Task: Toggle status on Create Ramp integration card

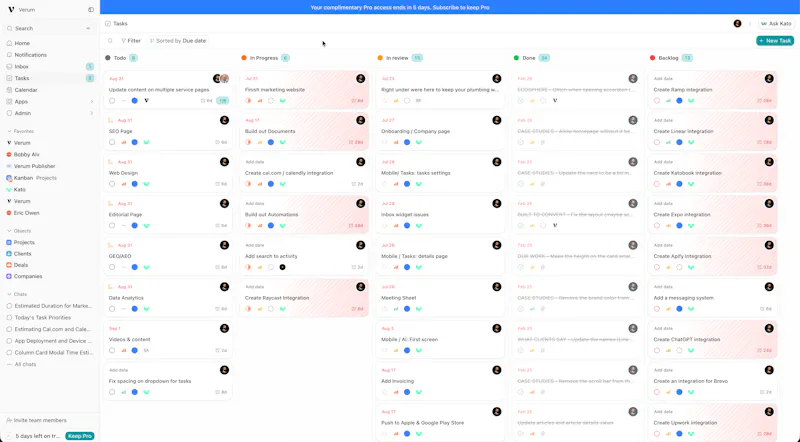Action: (657, 101)
